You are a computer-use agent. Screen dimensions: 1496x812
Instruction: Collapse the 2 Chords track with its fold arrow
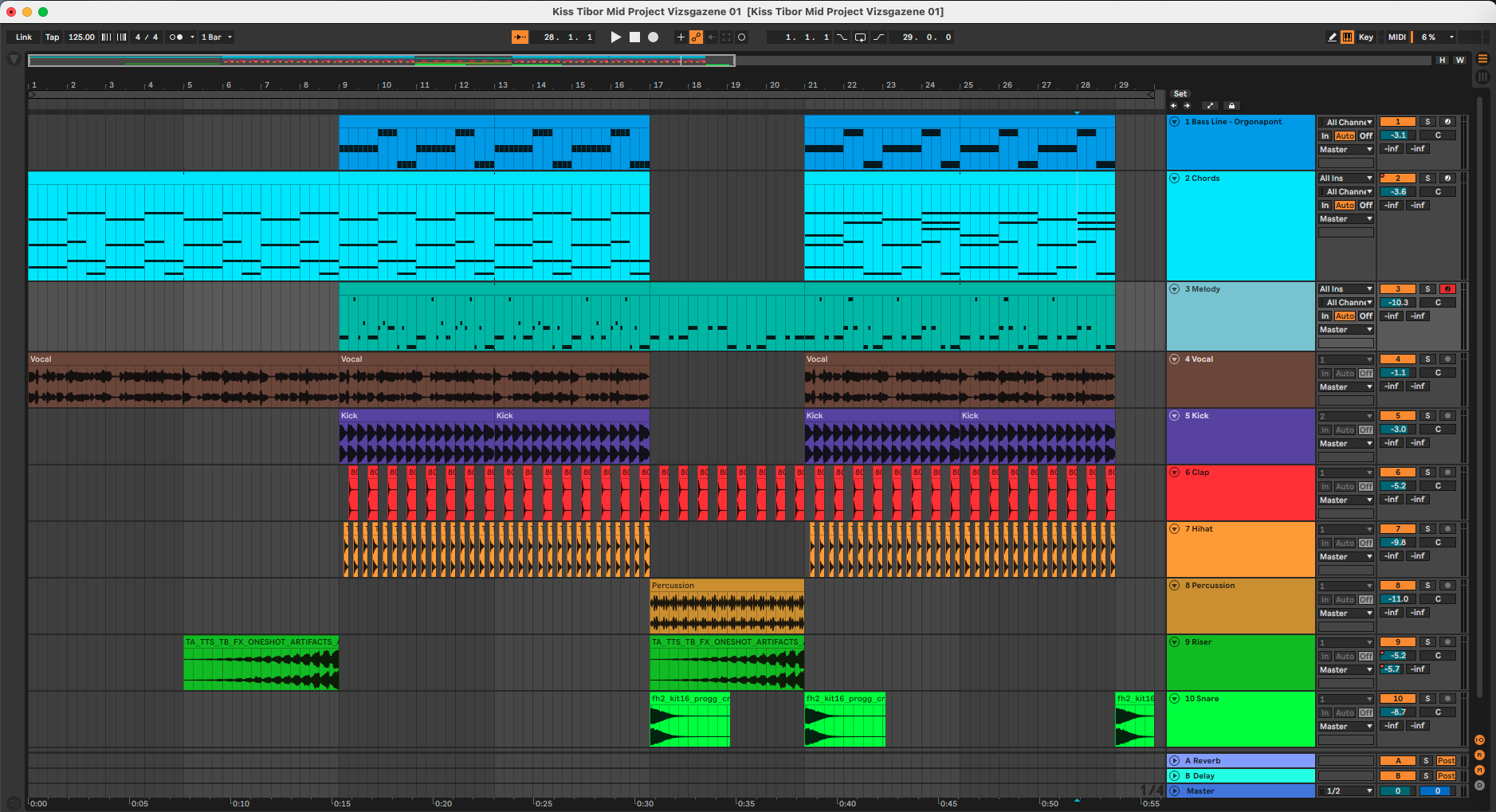coord(1174,178)
